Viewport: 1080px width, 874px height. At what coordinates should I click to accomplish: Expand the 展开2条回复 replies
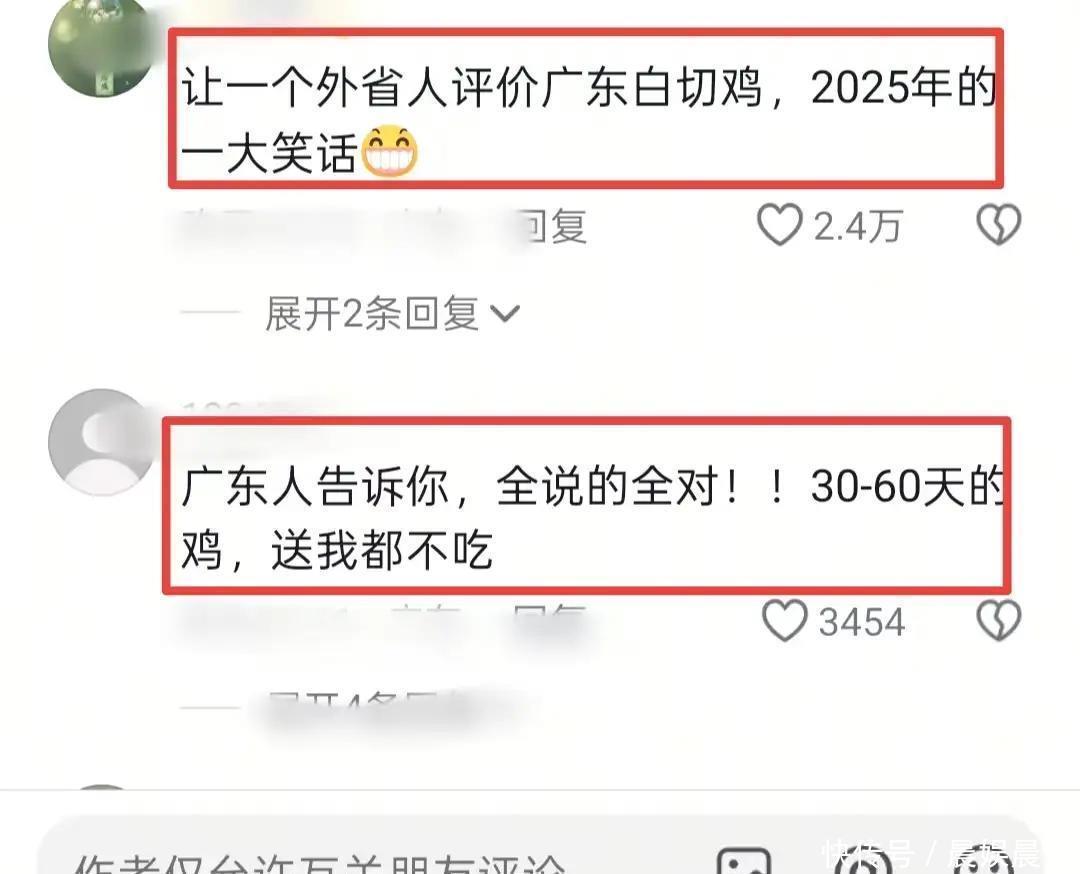393,314
